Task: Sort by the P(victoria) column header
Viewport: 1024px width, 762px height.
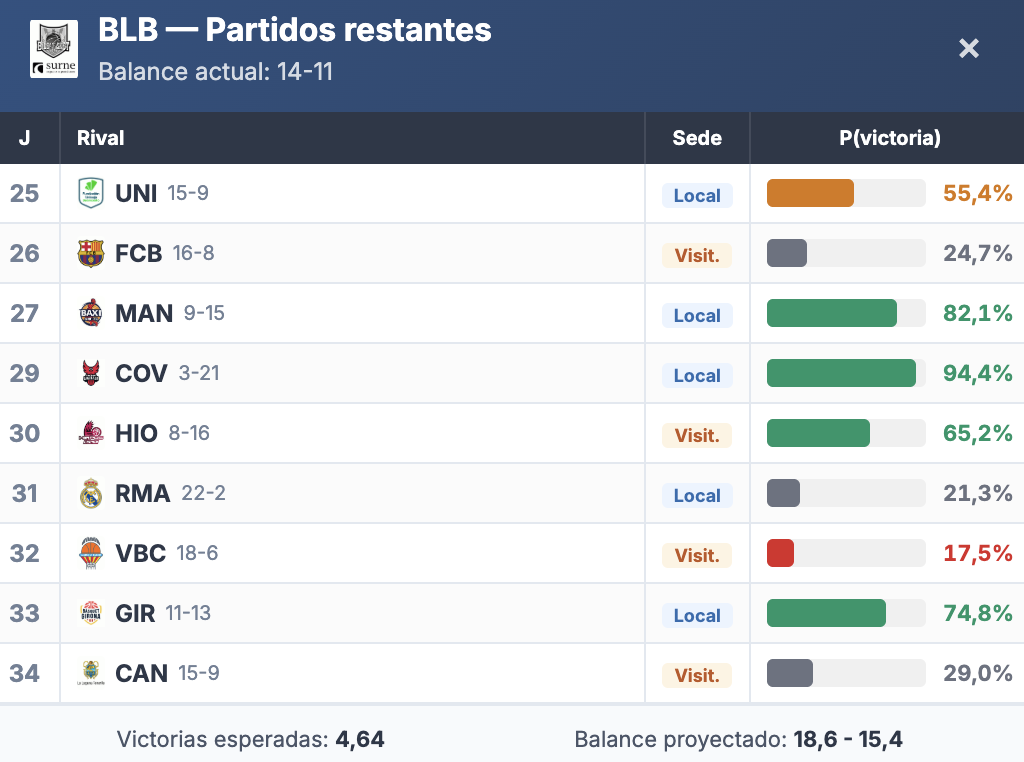Action: tap(889, 138)
